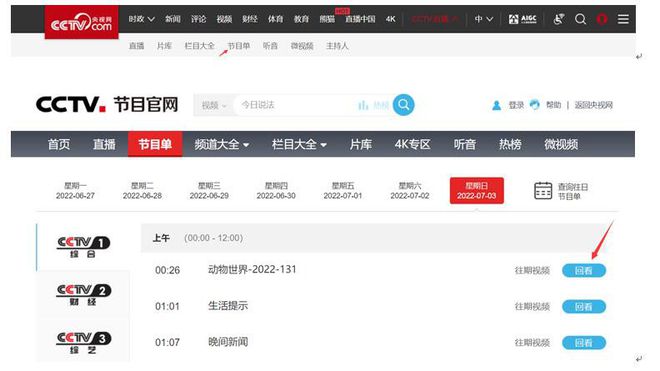Open the hamburger menu icon
This screenshot has width=660, height=371.
point(623,19)
